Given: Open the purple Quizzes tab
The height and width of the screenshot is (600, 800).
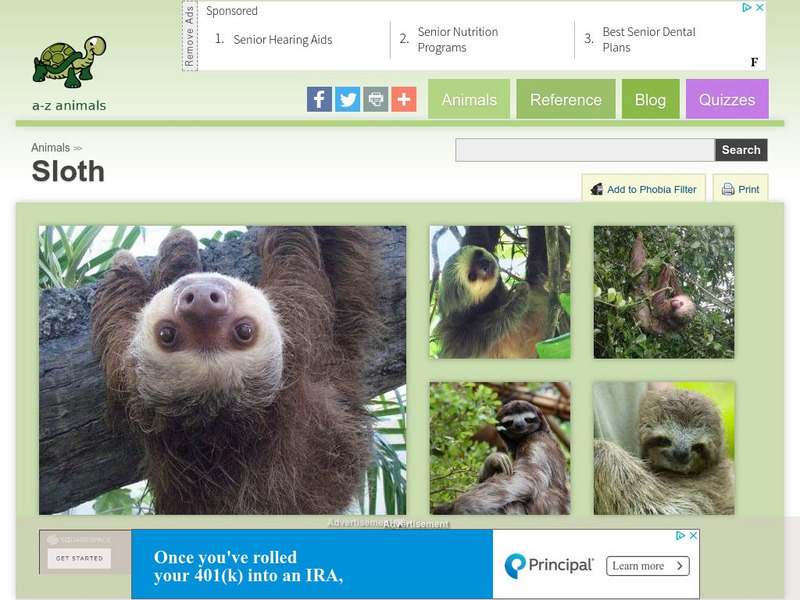Looking at the screenshot, I should (727, 99).
